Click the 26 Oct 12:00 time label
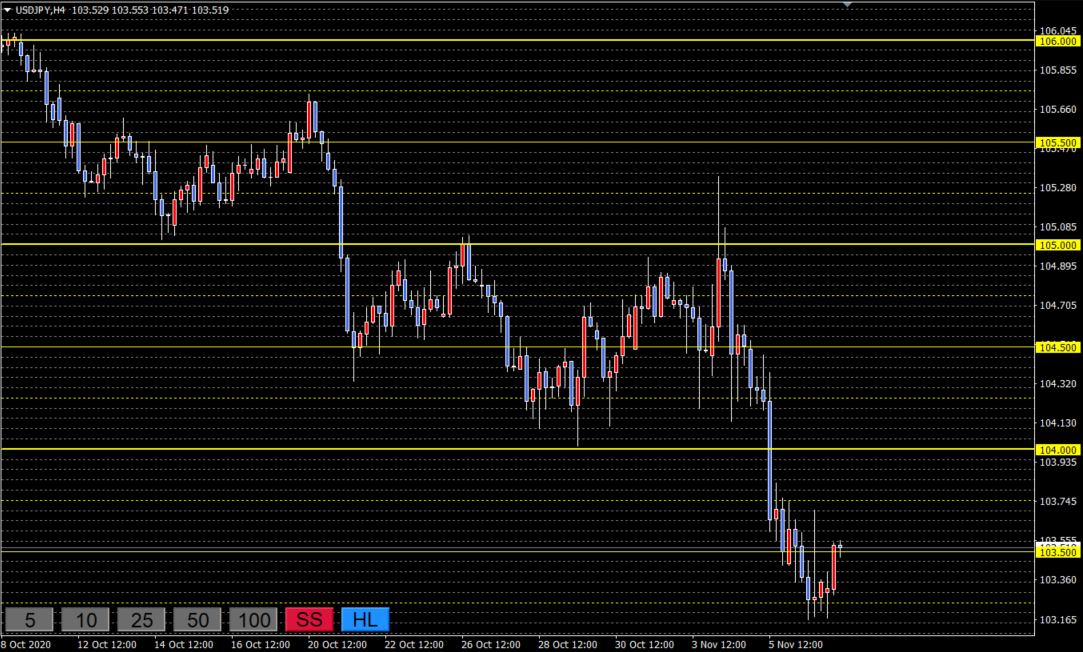Viewport: 1083px width, 652px height. pos(491,644)
